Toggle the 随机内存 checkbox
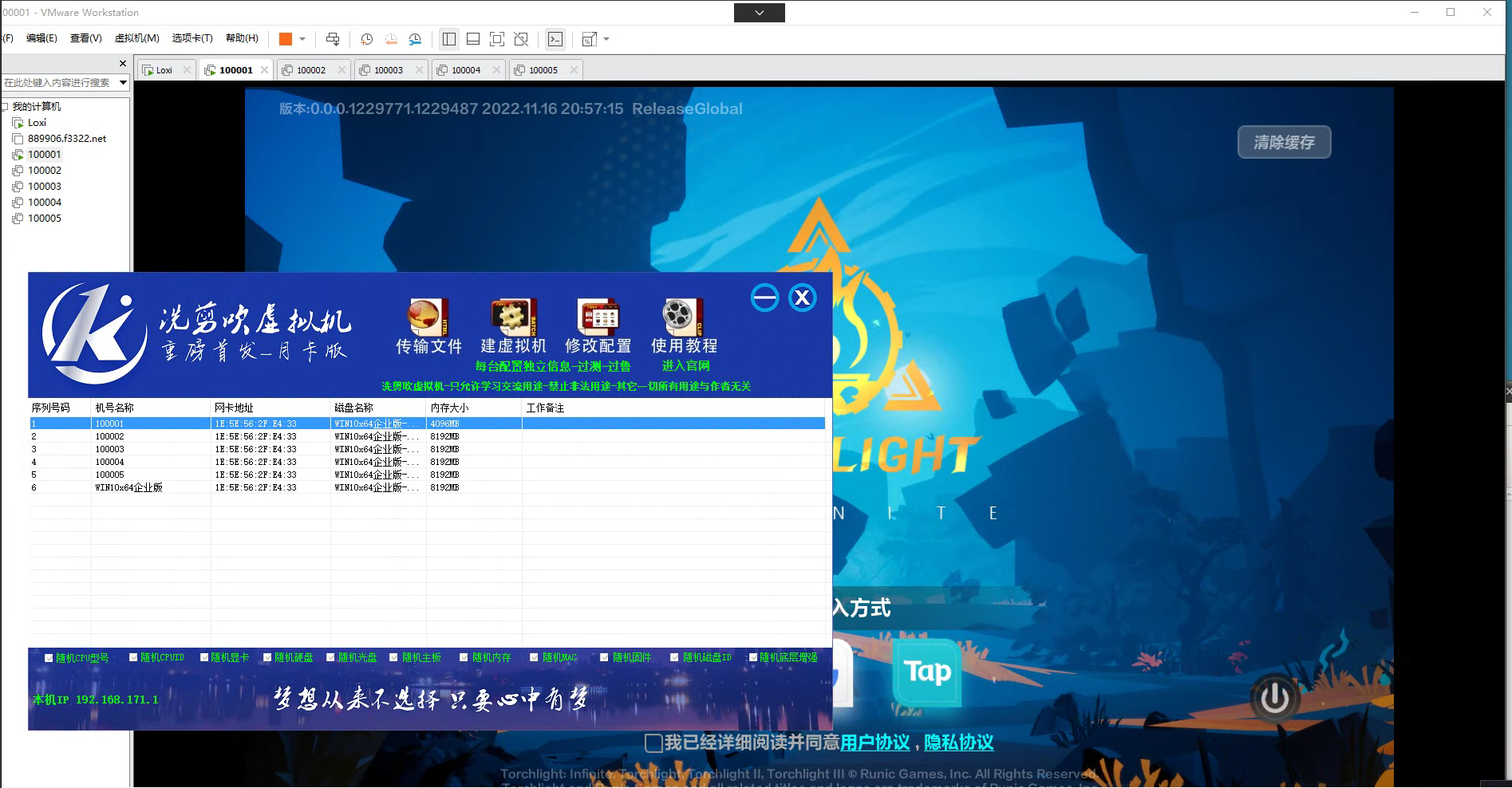The height and width of the screenshot is (788, 1512). [464, 658]
